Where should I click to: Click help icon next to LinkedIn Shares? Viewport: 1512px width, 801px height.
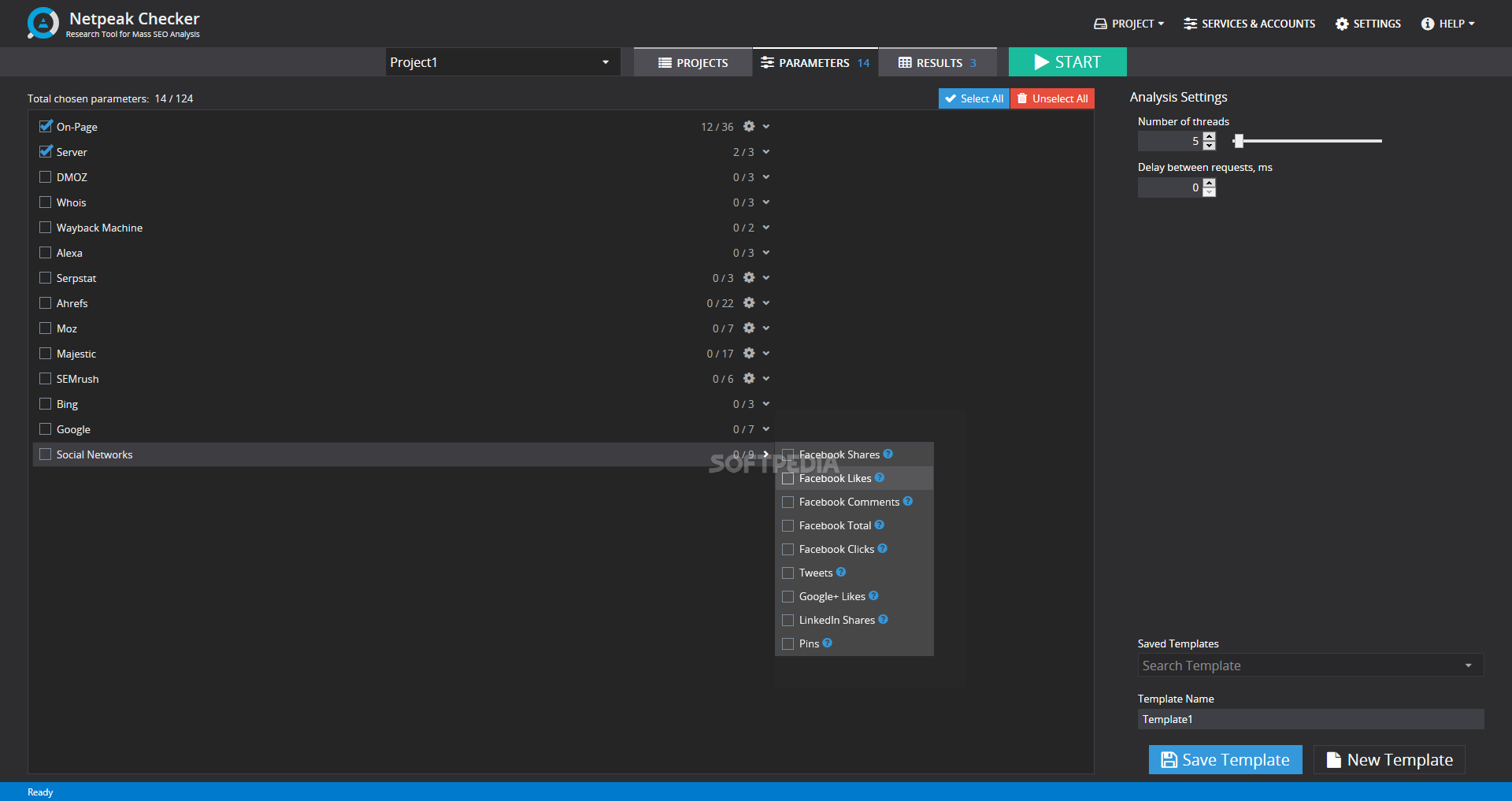[x=884, y=619]
